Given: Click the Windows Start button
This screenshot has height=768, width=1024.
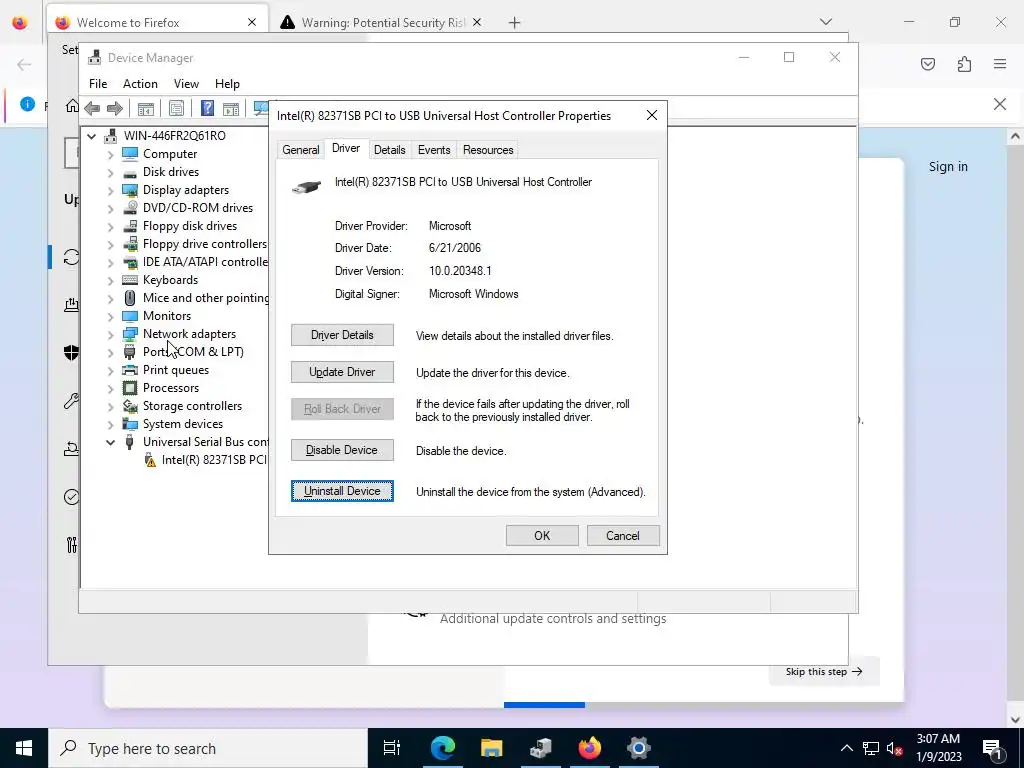Looking at the screenshot, I should click(24, 748).
